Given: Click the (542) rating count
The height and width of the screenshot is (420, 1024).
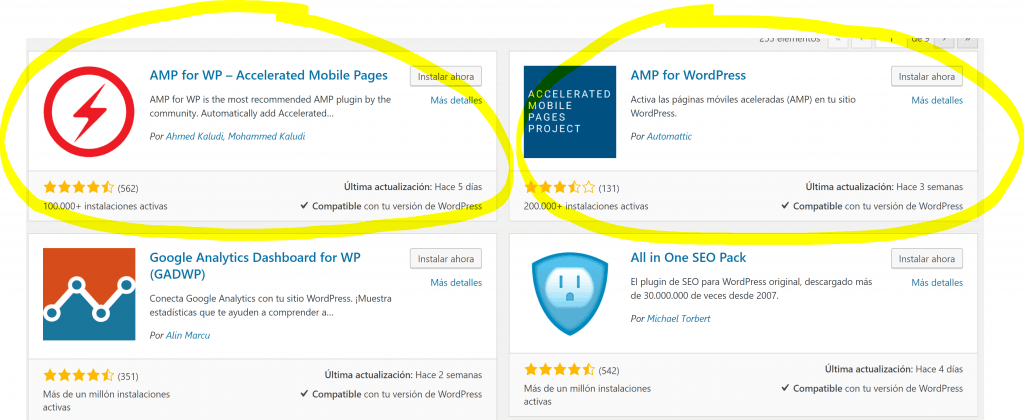Looking at the screenshot, I should pos(609,371).
